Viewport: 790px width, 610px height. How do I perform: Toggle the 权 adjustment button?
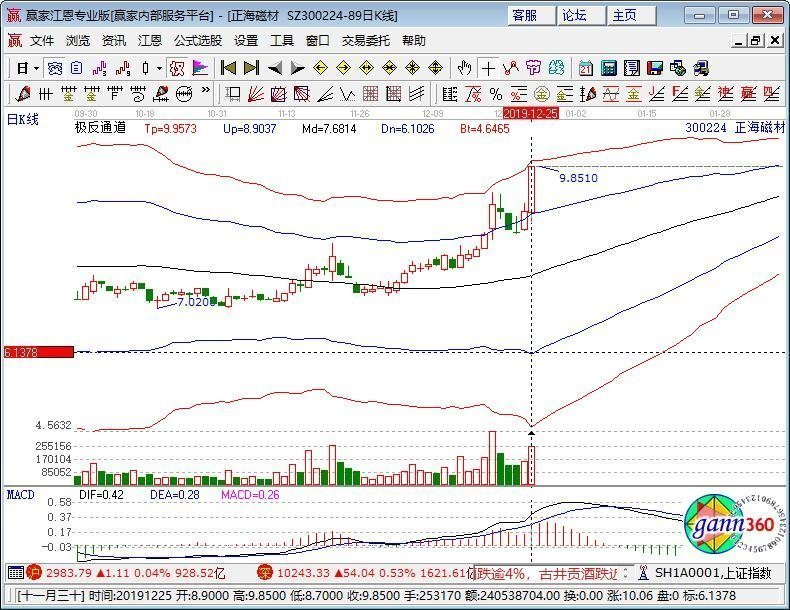coord(177,68)
